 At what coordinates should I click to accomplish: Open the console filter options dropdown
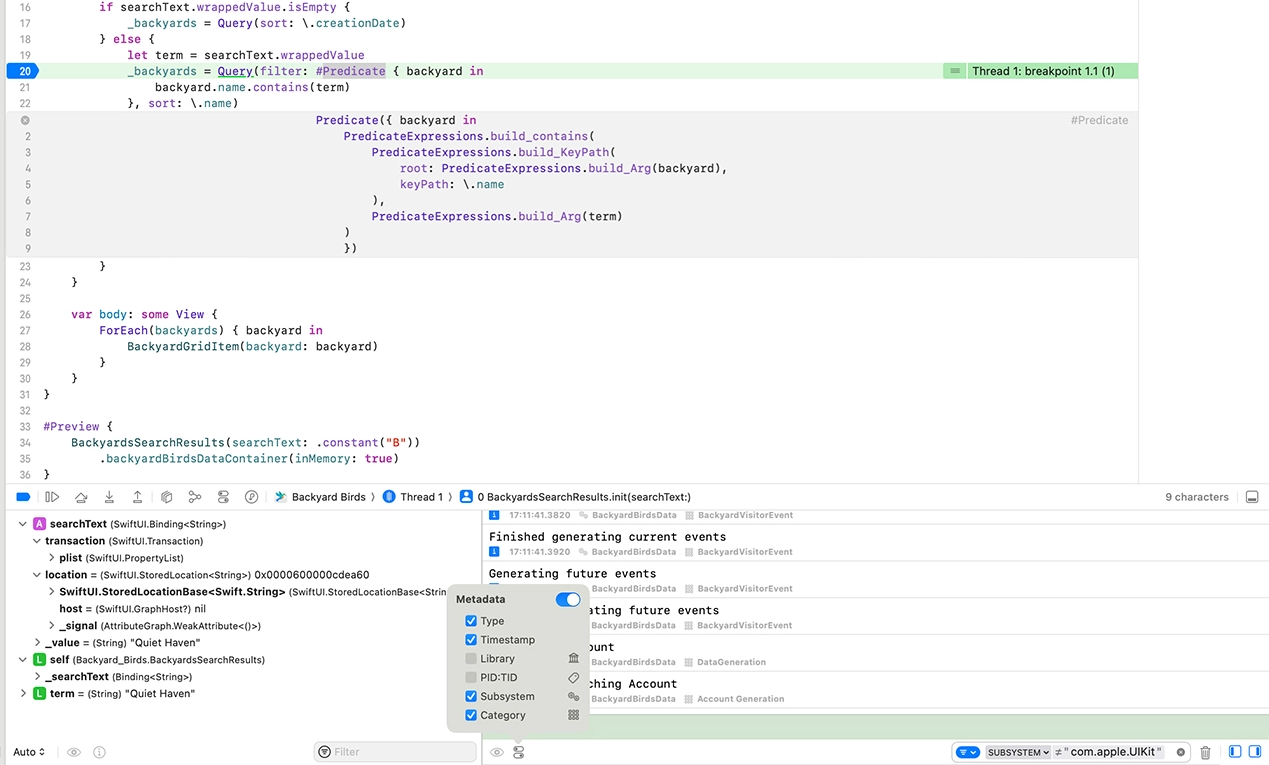967,752
